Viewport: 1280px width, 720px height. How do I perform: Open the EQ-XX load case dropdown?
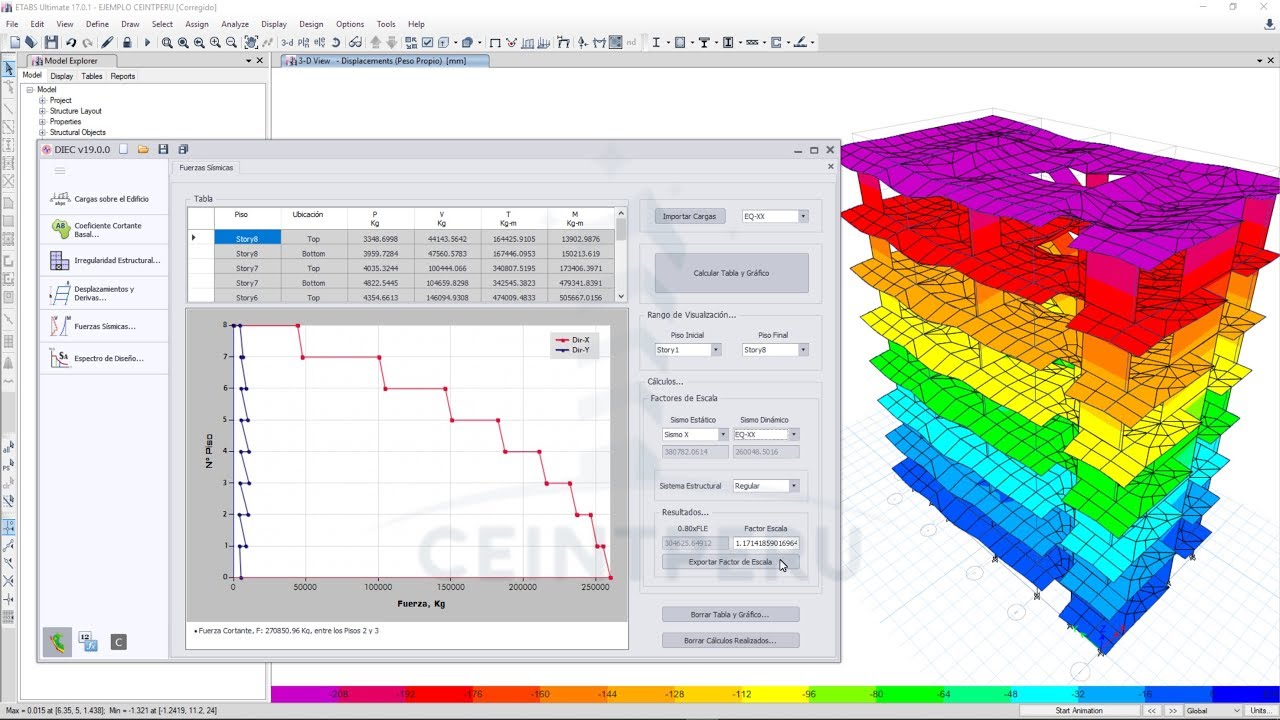[775, 216]
